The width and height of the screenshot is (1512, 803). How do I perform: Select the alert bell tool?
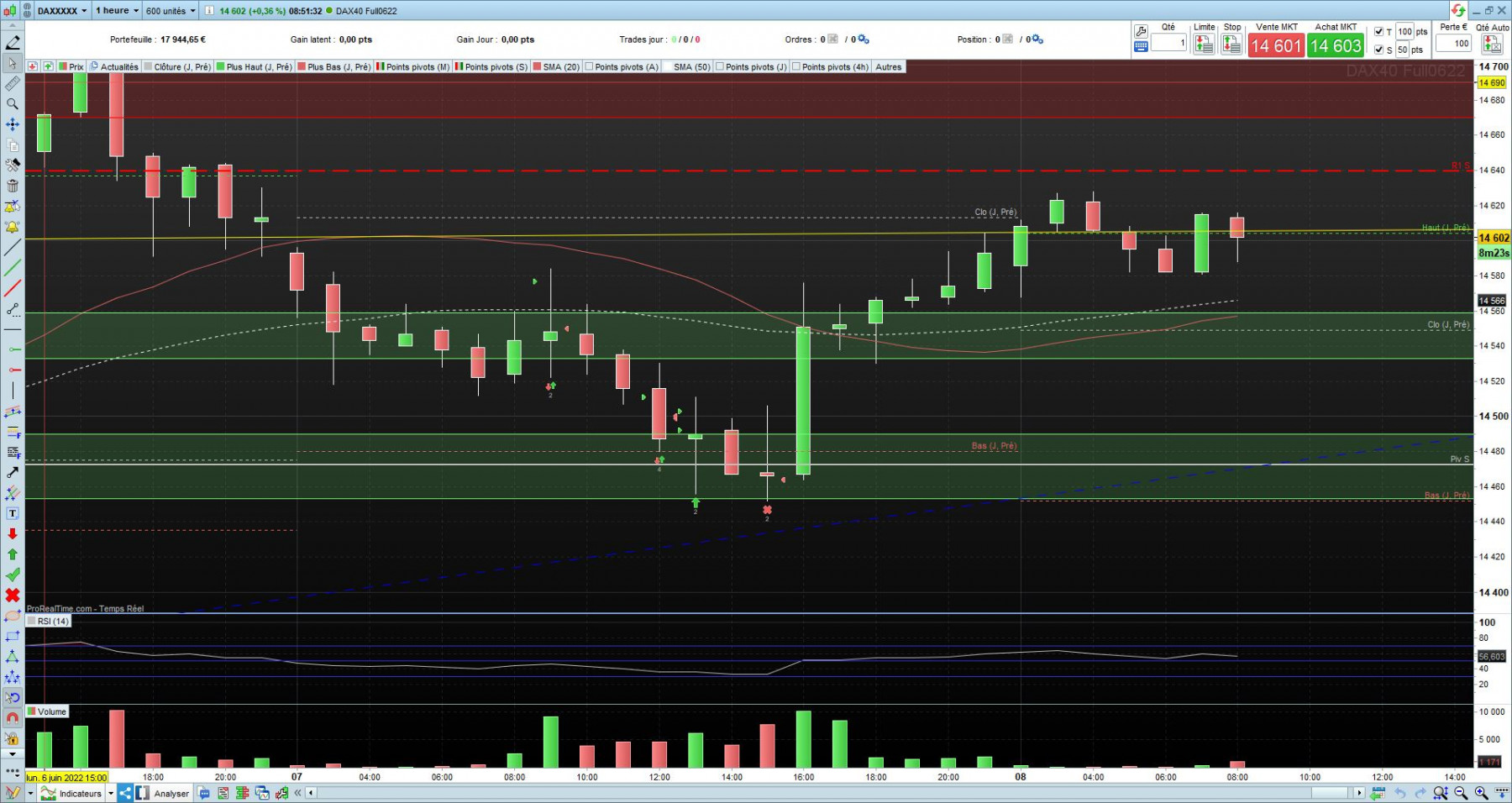coord(12,227)
